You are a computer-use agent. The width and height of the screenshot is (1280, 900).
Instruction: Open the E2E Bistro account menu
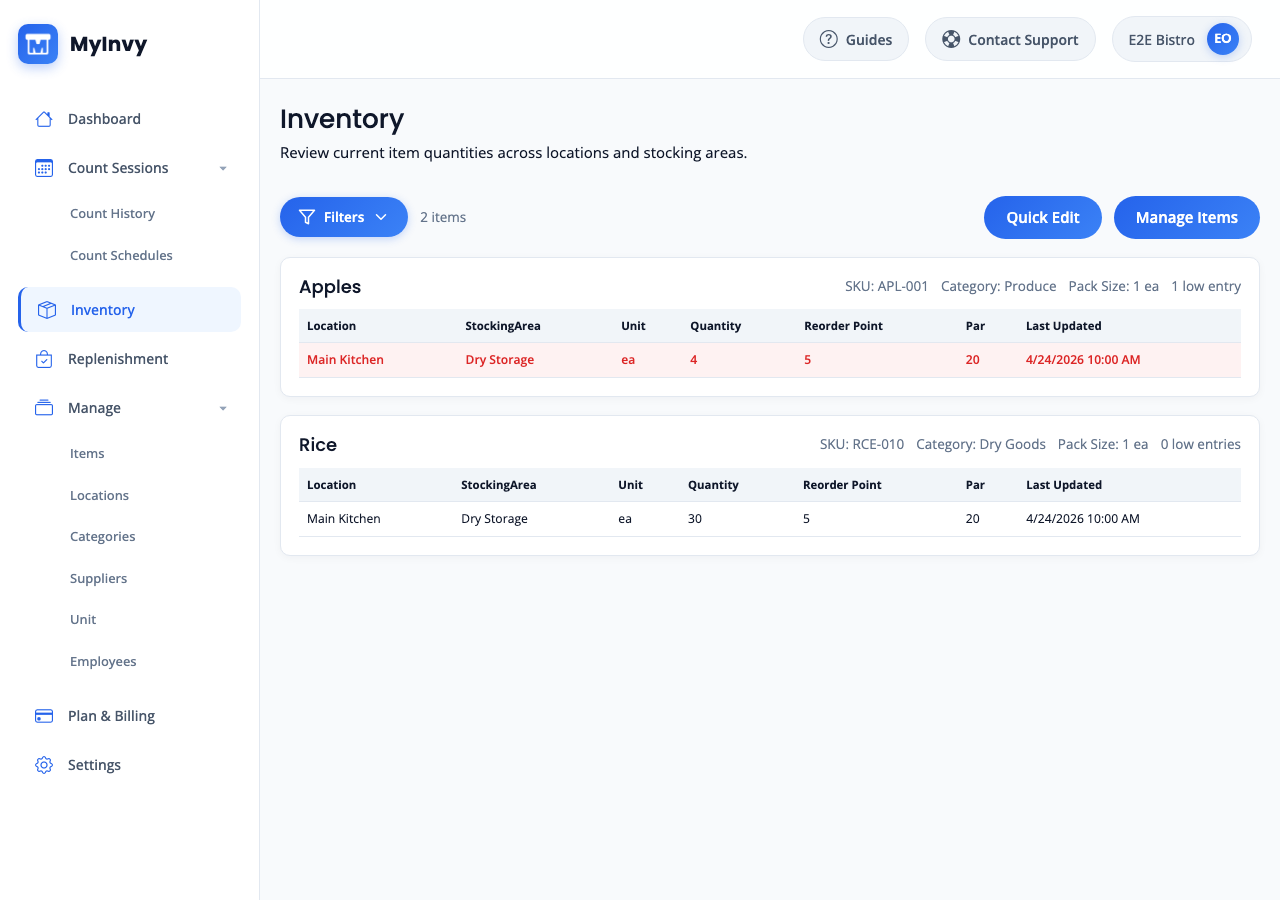click(x=1182, y=39)
